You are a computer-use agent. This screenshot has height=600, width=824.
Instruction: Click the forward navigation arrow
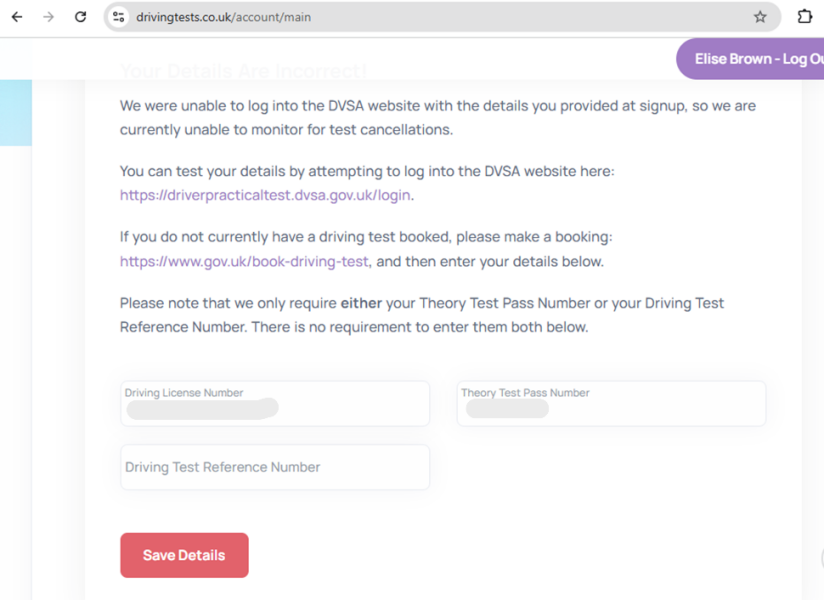point(47,16)
